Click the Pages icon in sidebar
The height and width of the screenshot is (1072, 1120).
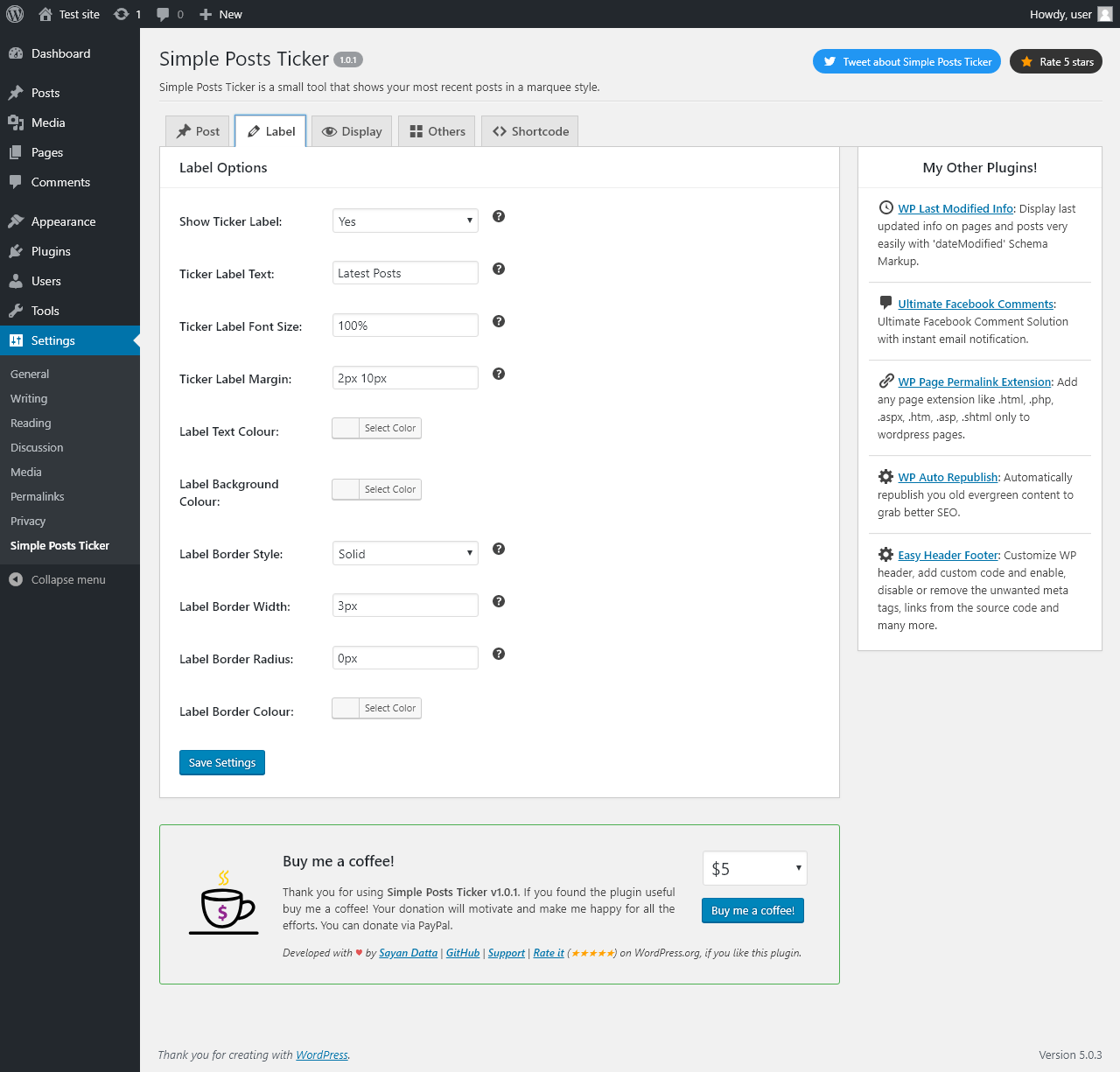click(16, 152)
